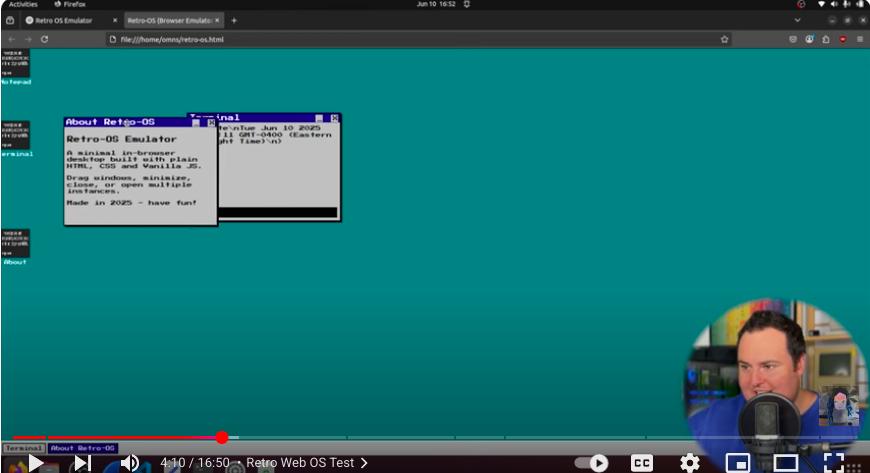Image resolution: width=870 pixels, height=473 pixels.
Task: Enable theater mode
Action: click(x=786, y=462)
